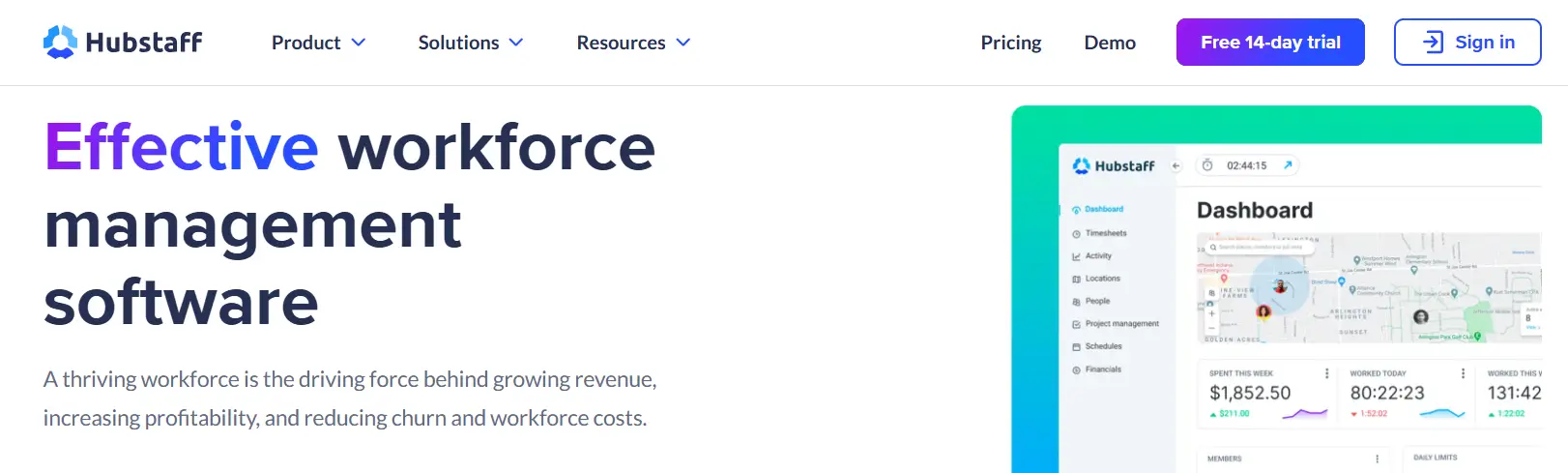This screenshot has width=1568, height=473.
Task: Click the gradient word Effective in headline
Action: tap(182, 147)
